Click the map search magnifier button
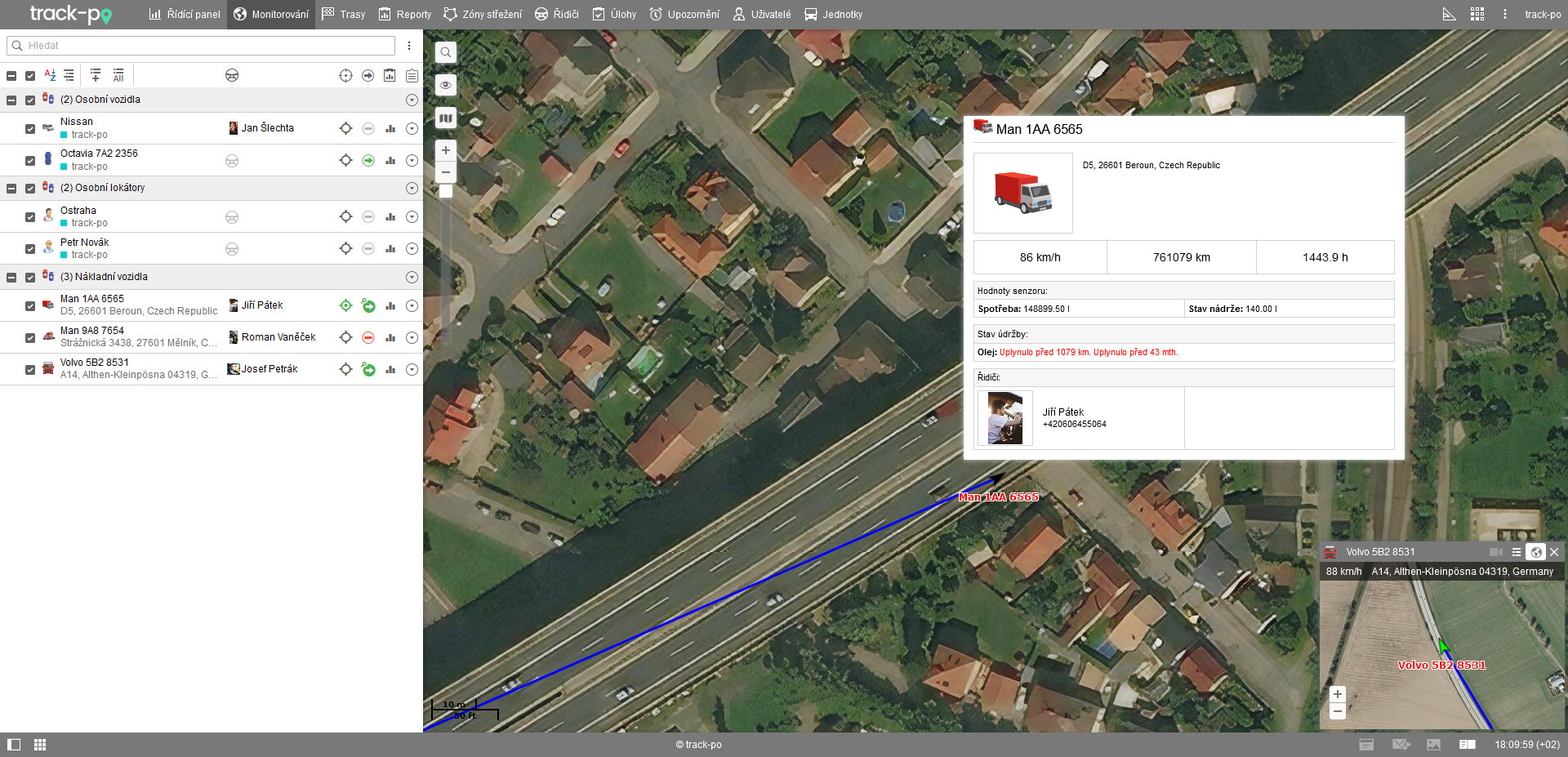The width and height of the screenshot is (1568, 757). [x=446, y=53]
